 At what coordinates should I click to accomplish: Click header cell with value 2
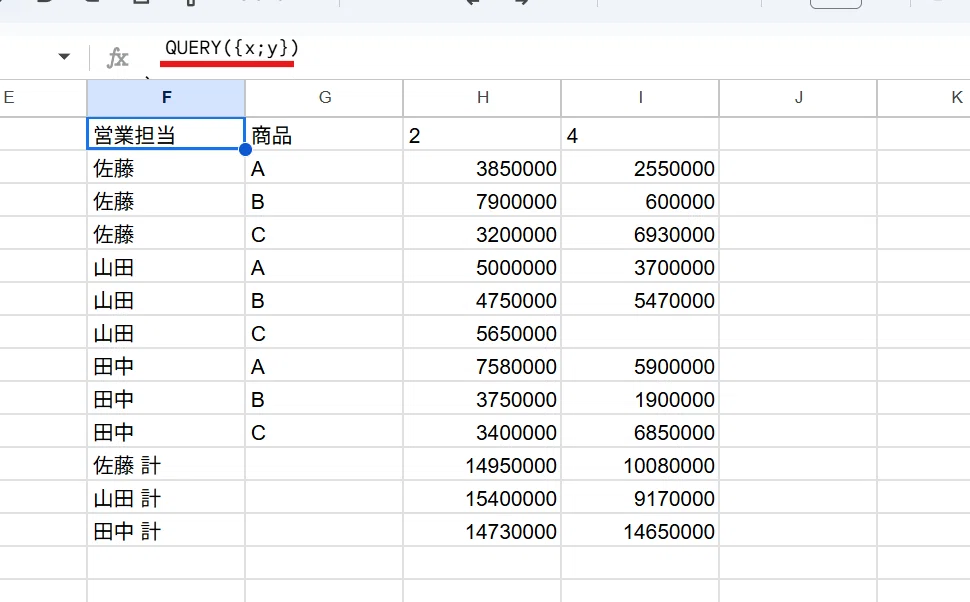[483, 134]
